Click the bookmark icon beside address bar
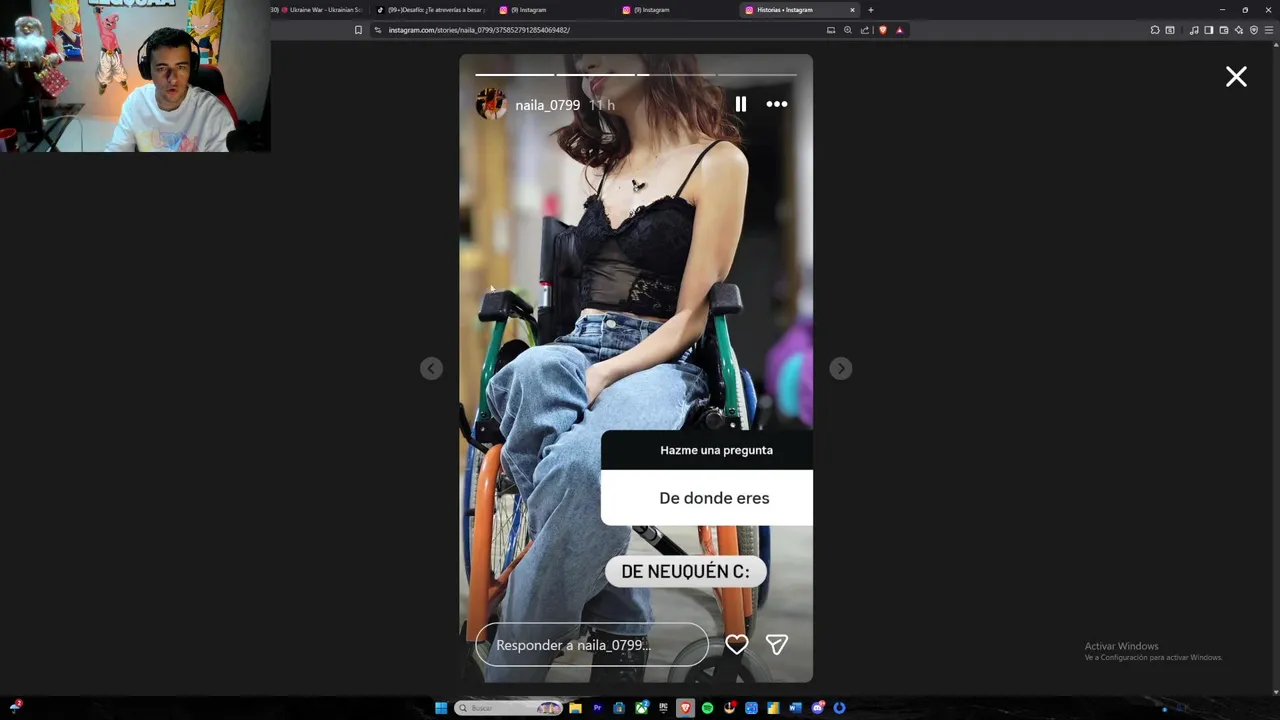Viewport: 1280px width, 720px height. [358, 30]
